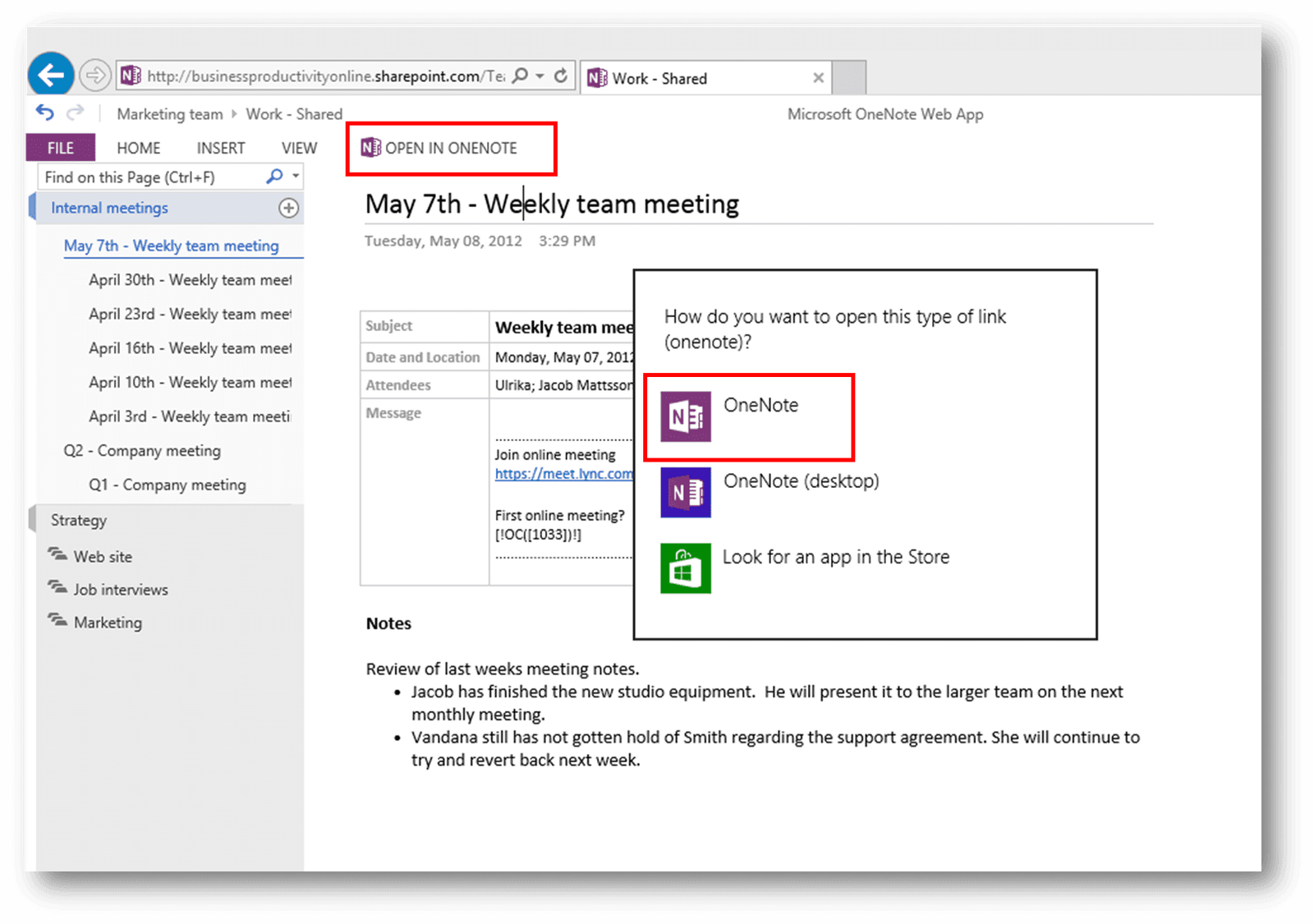
Task: Close the Work - Shared browser tab
Action: (x=818, y=78)
